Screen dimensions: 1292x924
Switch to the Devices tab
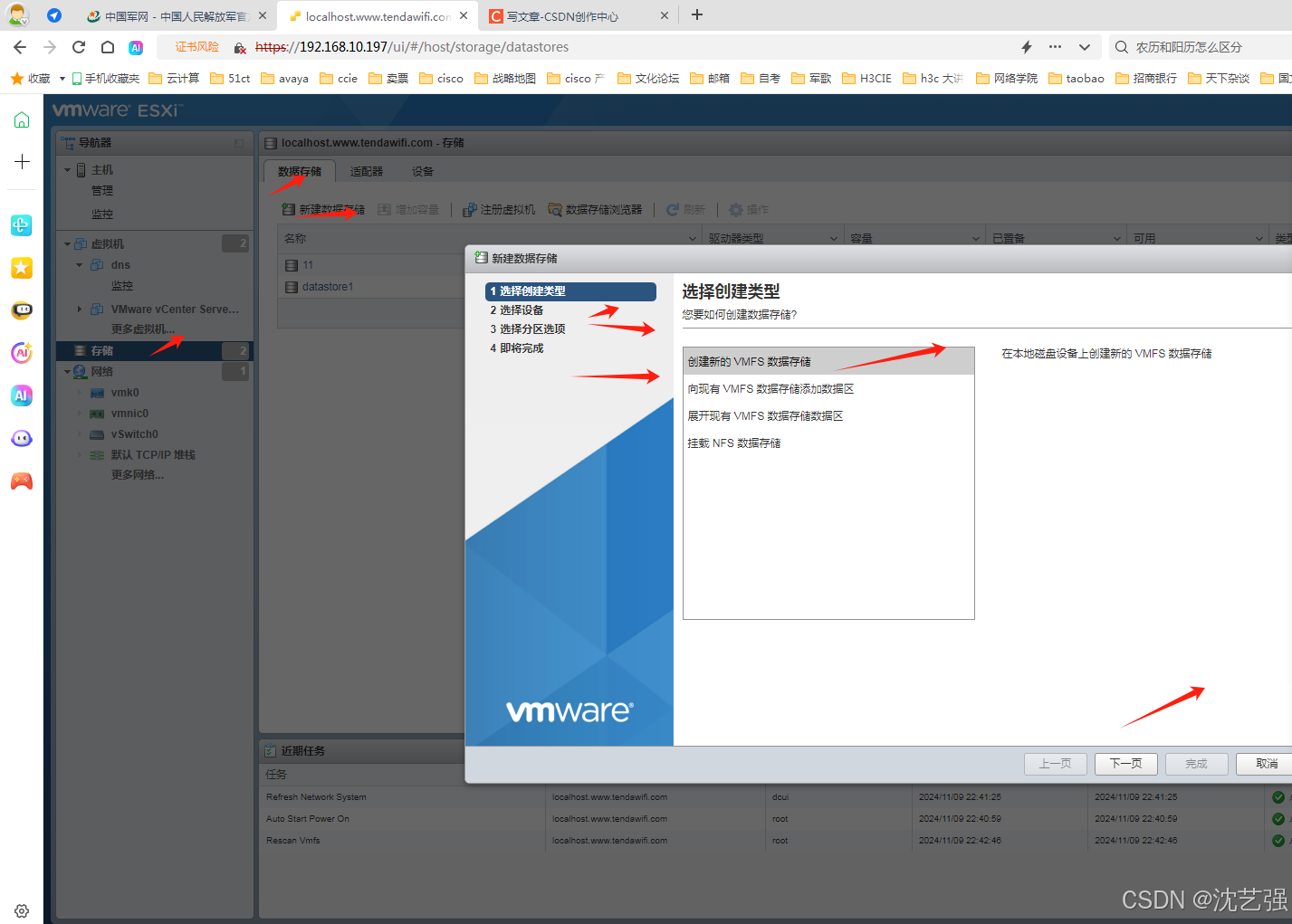[423, 172]
